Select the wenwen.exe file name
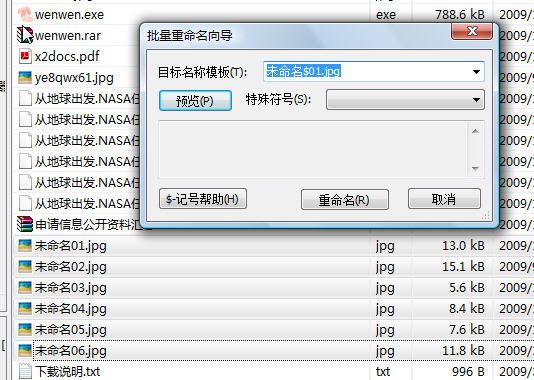534x380 pixels. coord(69,15)
